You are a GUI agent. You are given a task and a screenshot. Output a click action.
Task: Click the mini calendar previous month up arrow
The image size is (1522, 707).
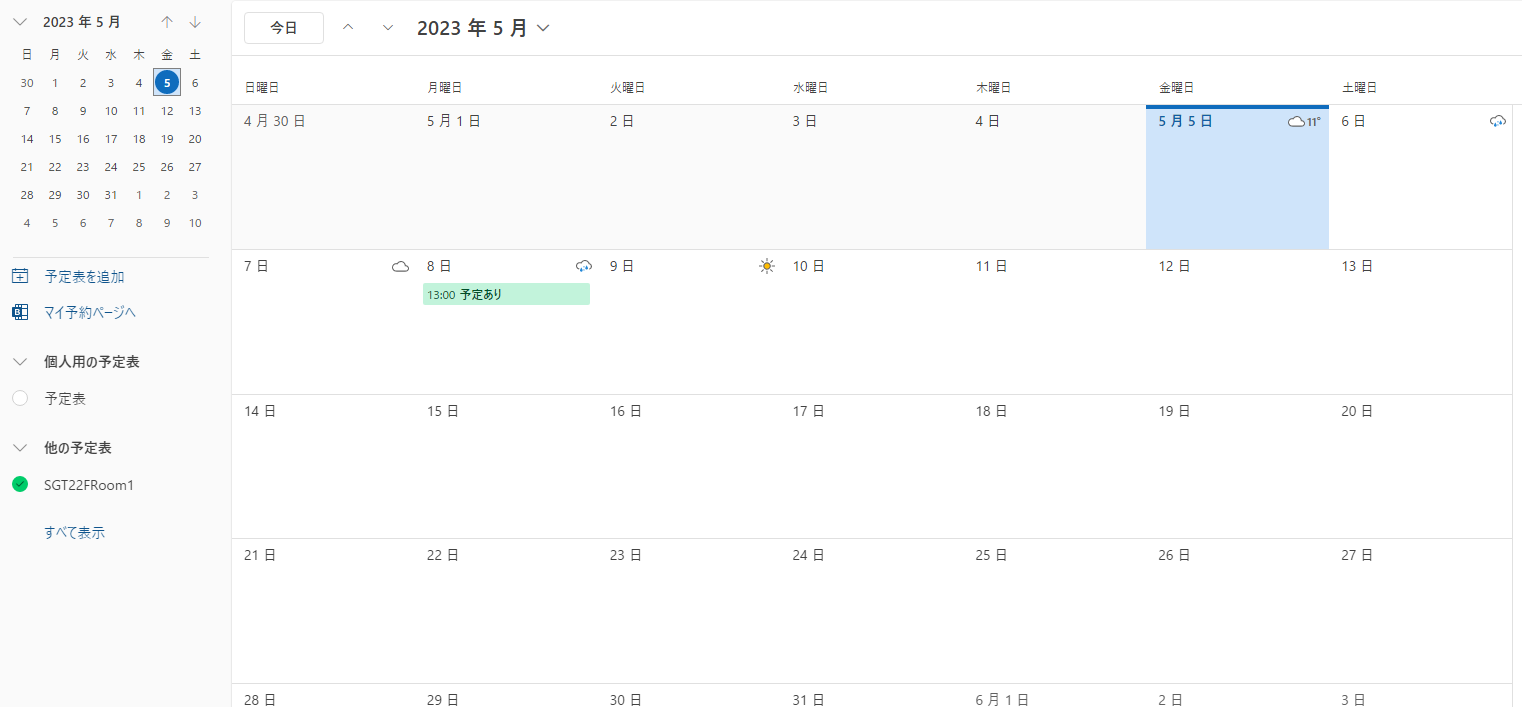coord(167,22)
